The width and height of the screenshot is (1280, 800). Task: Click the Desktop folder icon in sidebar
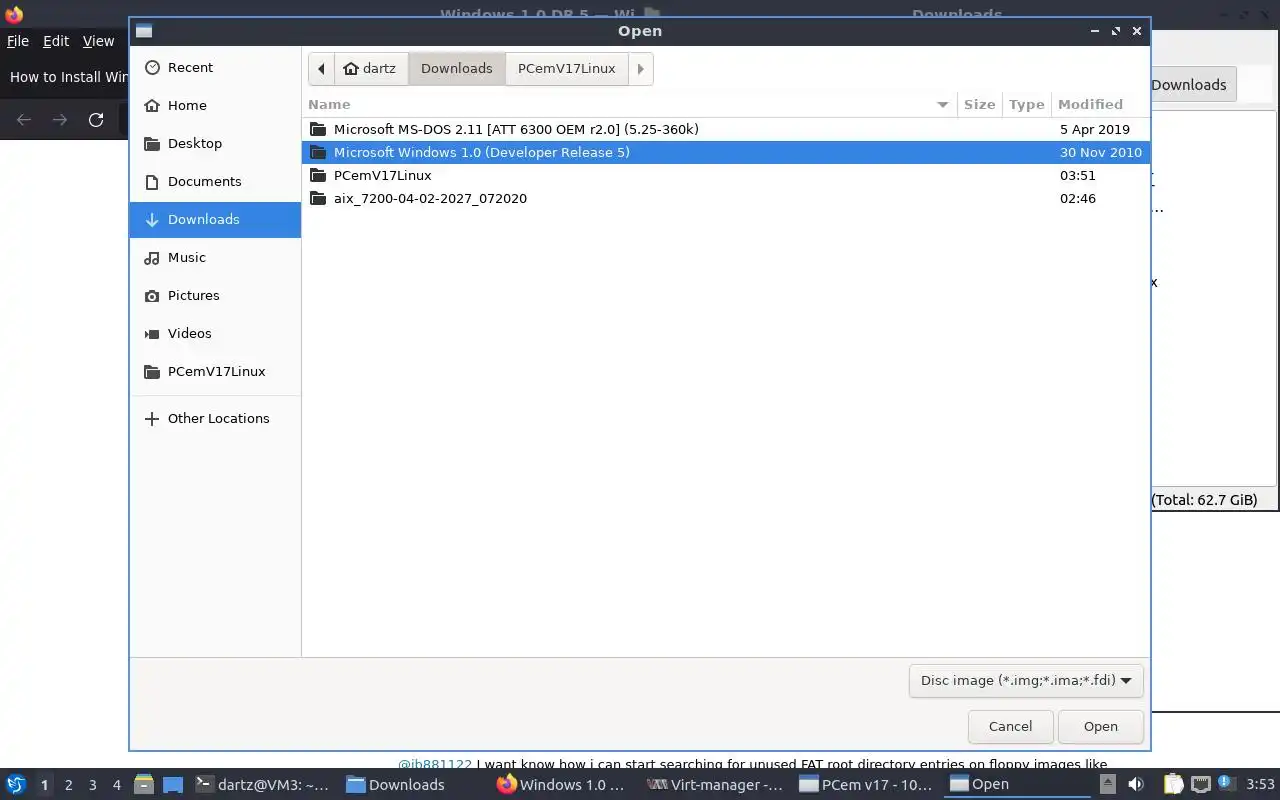(152, 143)
